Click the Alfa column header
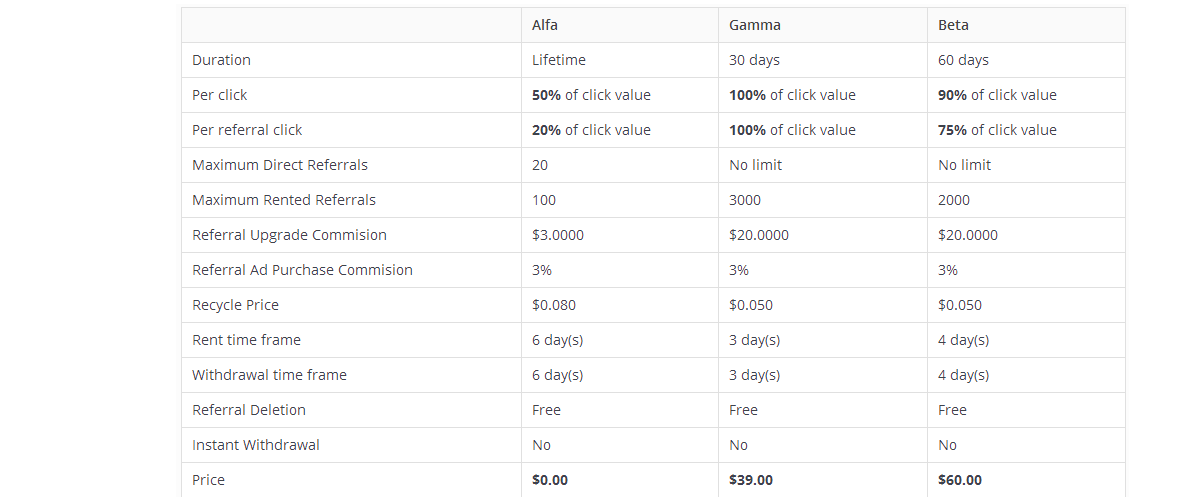The height and width of the screenshot is (497, 1190). pos(545,25)
